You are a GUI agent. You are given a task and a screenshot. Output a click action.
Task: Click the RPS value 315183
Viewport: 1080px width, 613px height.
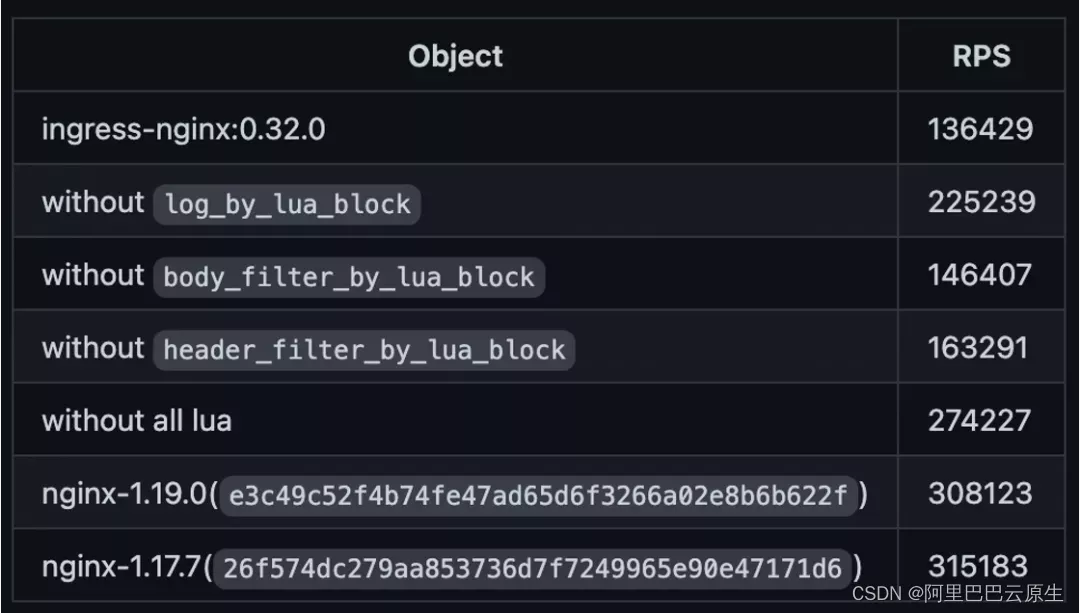point(978,566)
